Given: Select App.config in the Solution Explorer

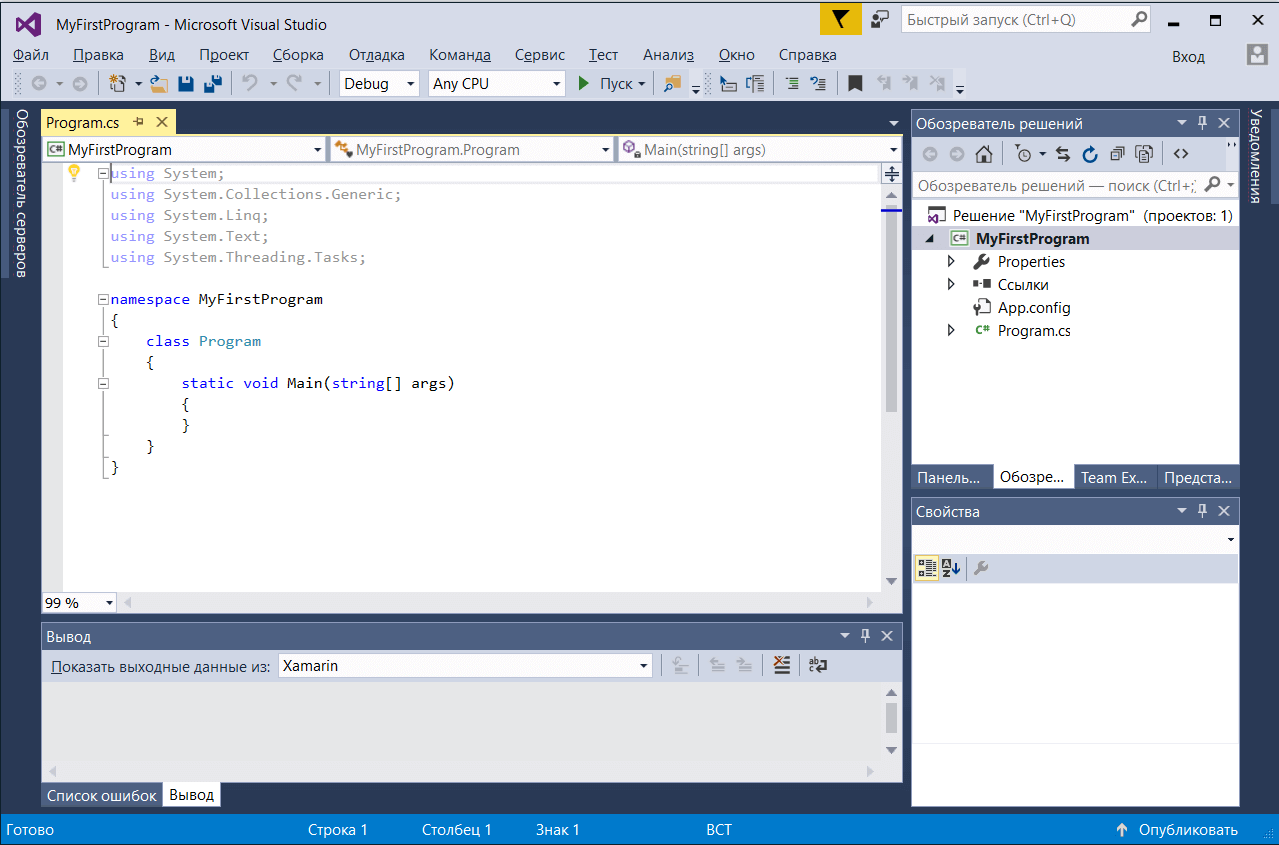Looking at the screenshot, I should click(1034, 308).
